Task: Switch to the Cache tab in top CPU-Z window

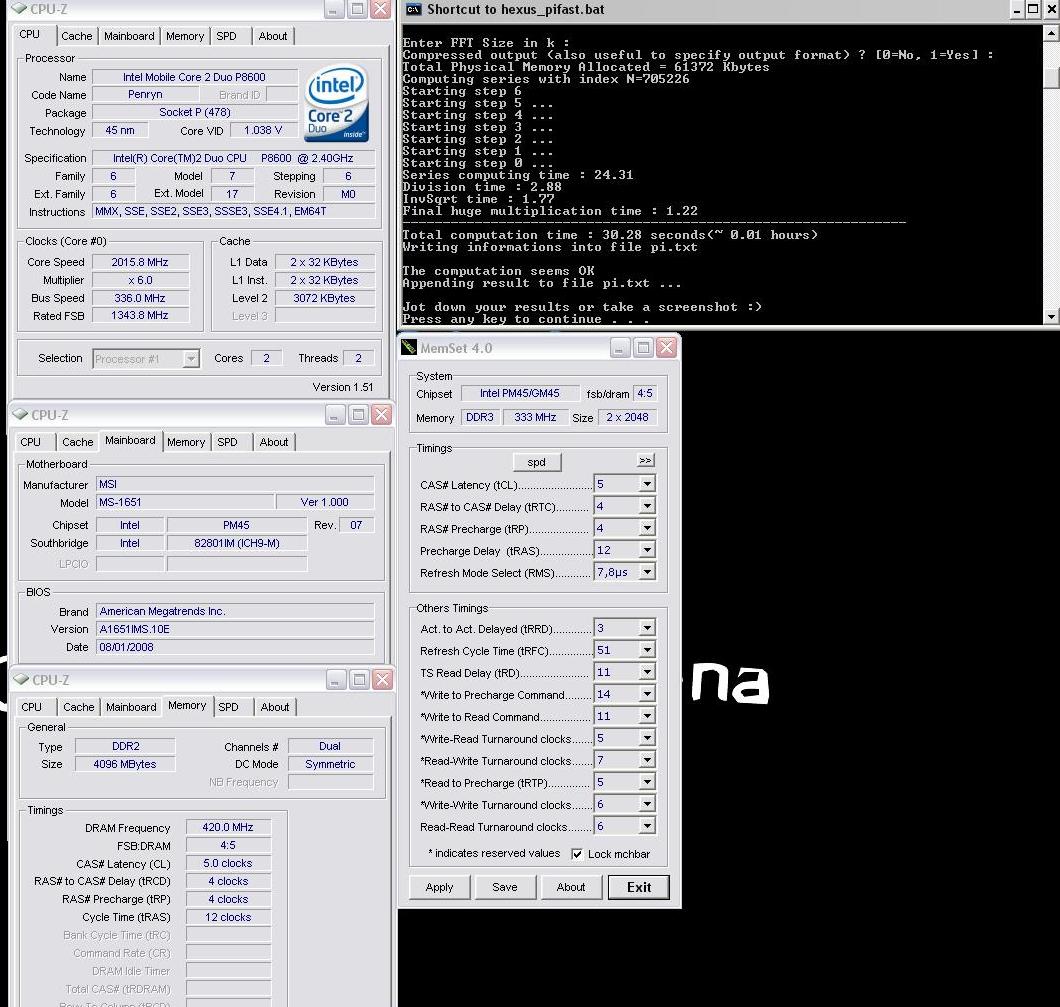Action: point(76,36)
